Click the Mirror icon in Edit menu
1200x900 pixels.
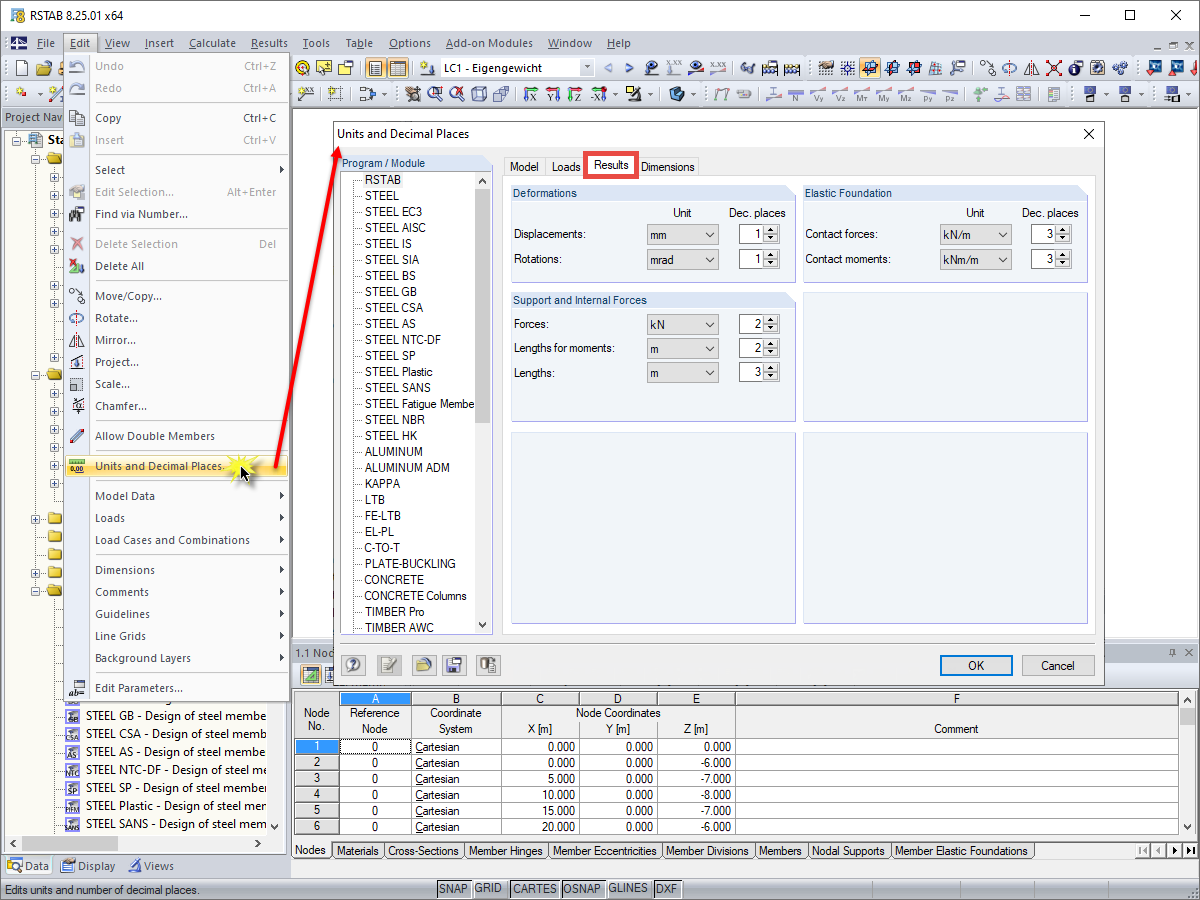[77, 339]
